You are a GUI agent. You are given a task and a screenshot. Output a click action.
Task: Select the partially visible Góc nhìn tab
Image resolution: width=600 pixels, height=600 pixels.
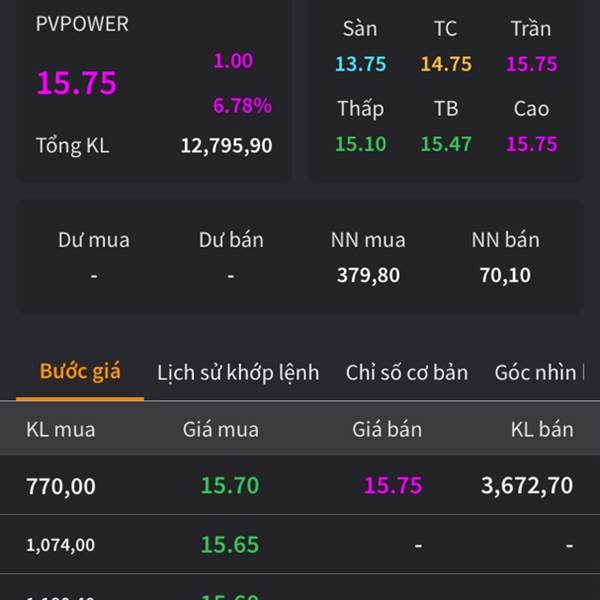[539, 373]
